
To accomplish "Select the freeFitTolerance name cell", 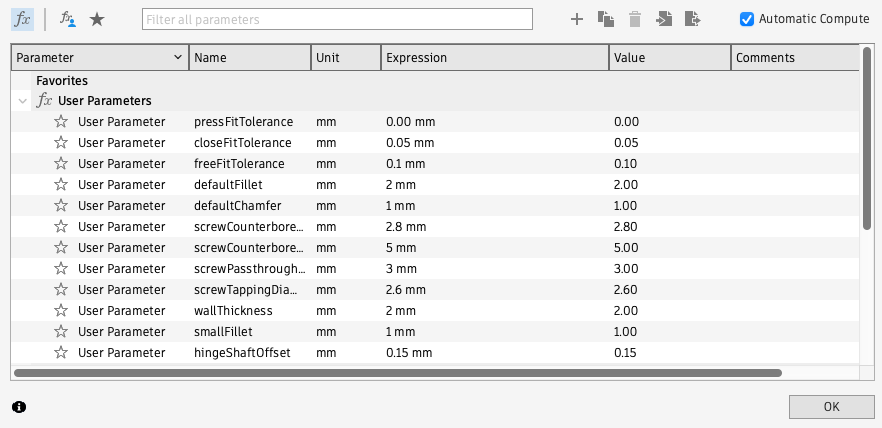I will click(250, 164).
